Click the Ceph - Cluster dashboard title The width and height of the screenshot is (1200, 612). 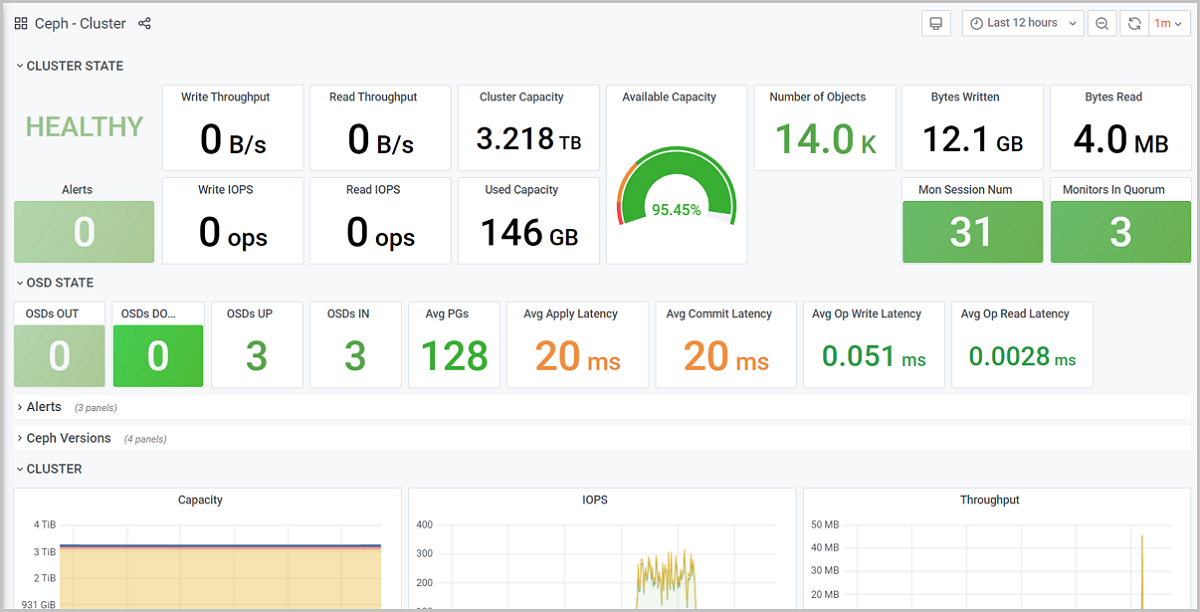coord(80,23)
